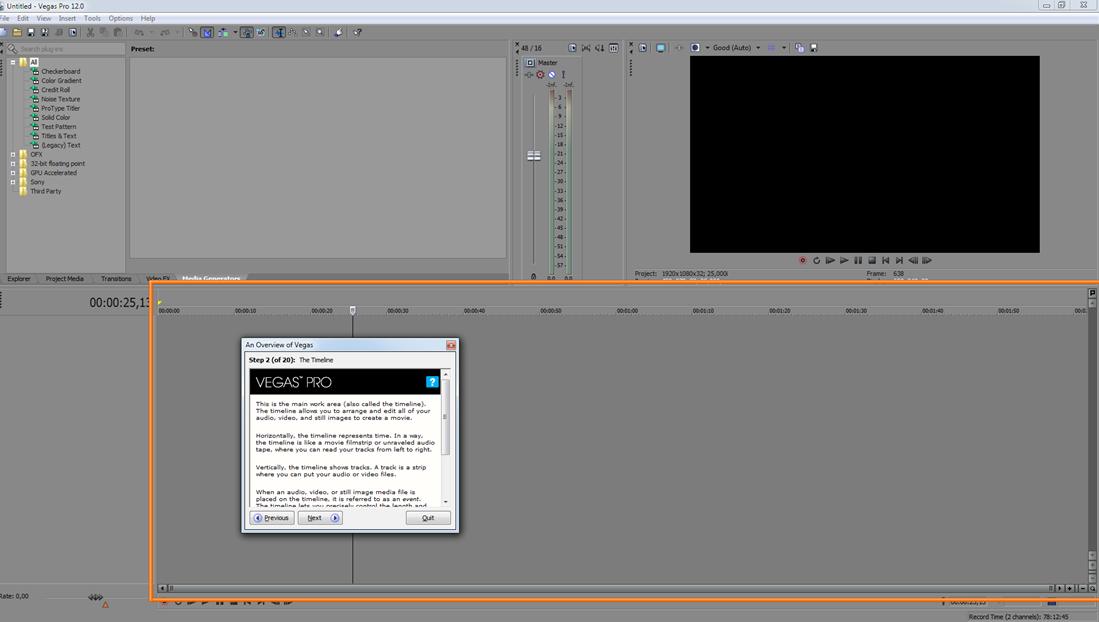Click Previous in Overview of Vegas dialog
The image size is (1099, 622).
272,518
